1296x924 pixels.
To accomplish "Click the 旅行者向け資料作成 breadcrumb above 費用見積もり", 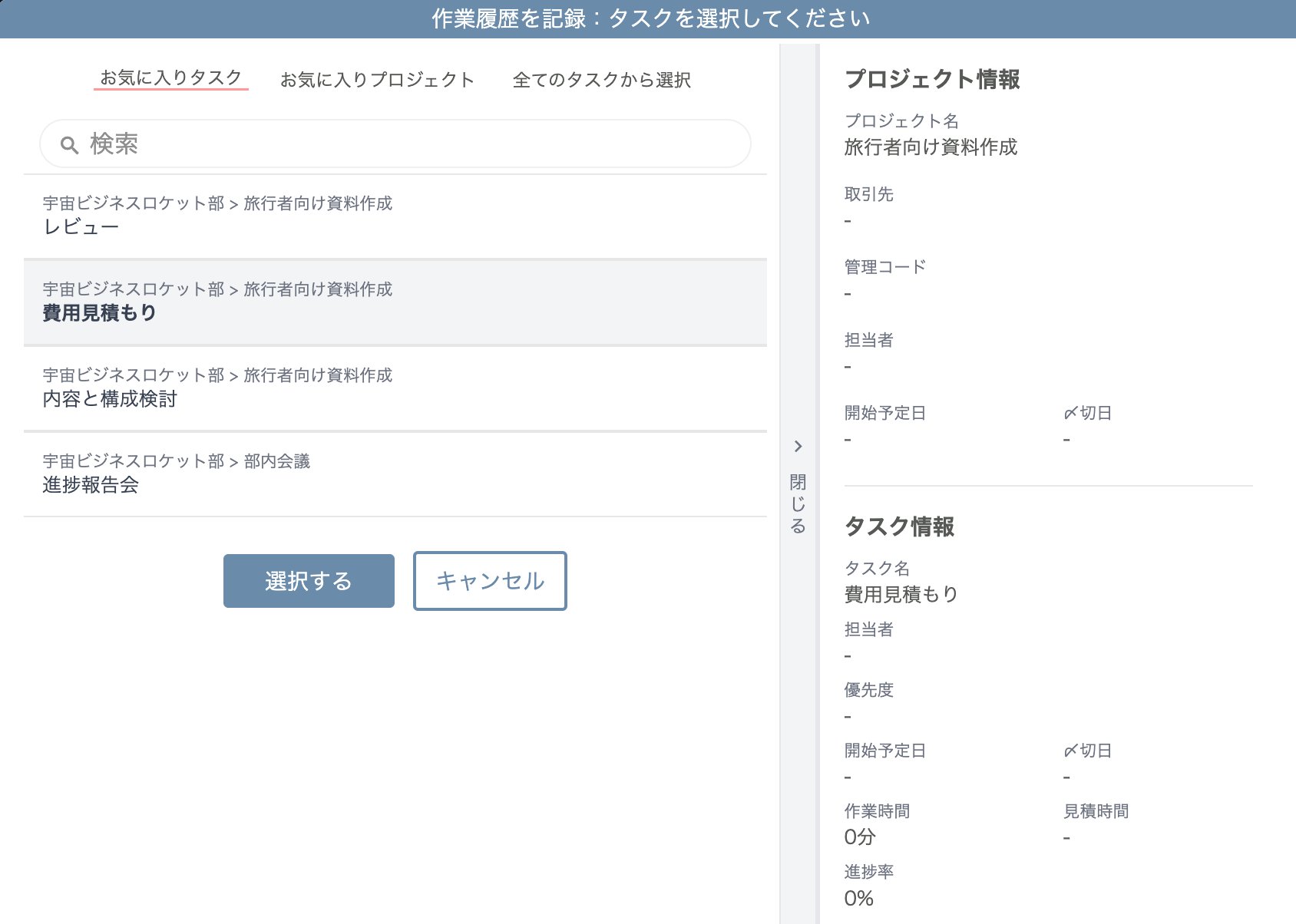I will coord(319,289).
